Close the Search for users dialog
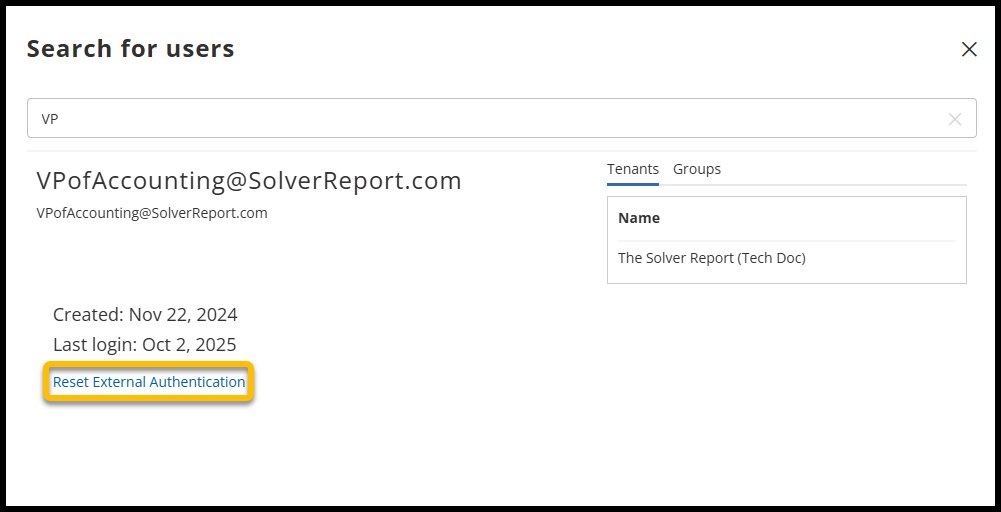The image size is (1001, 512). (968, 49)
